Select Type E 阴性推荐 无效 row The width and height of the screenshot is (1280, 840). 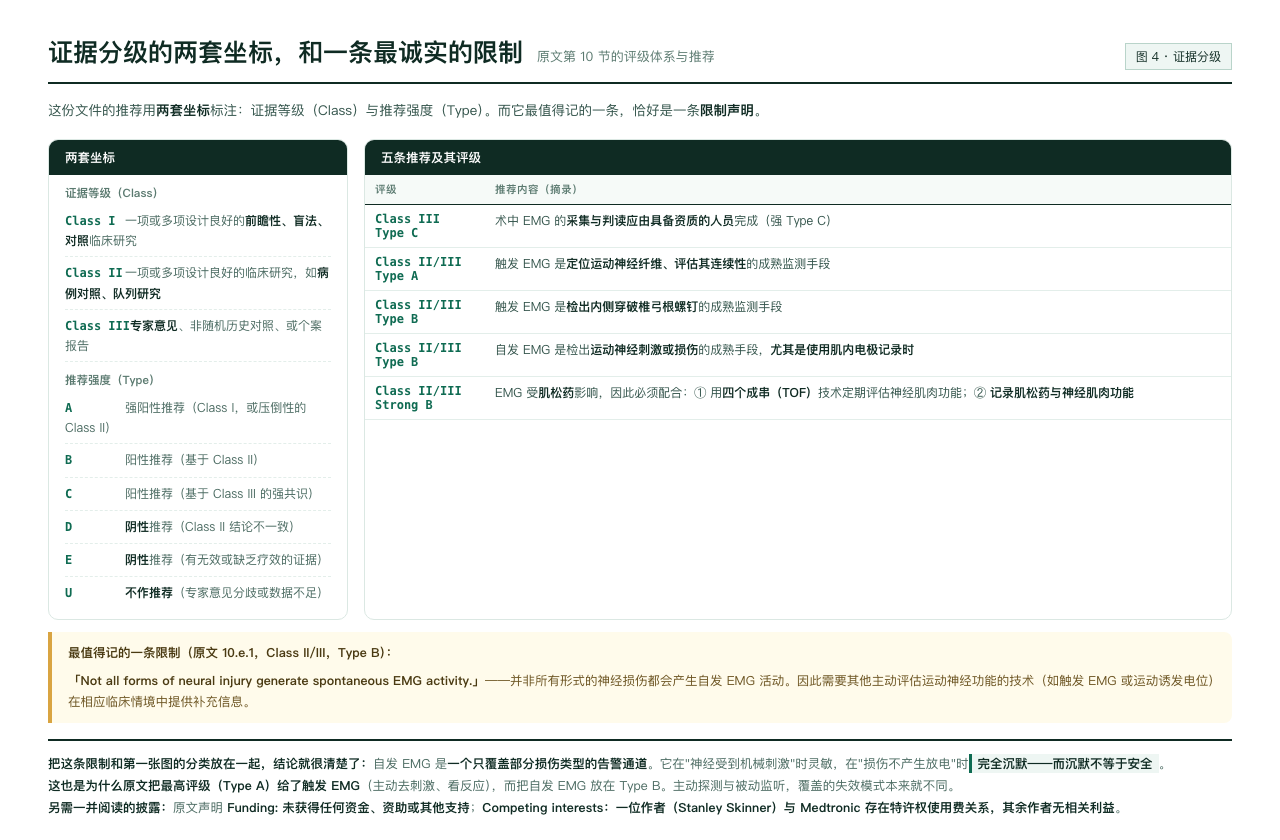[198, 560]
